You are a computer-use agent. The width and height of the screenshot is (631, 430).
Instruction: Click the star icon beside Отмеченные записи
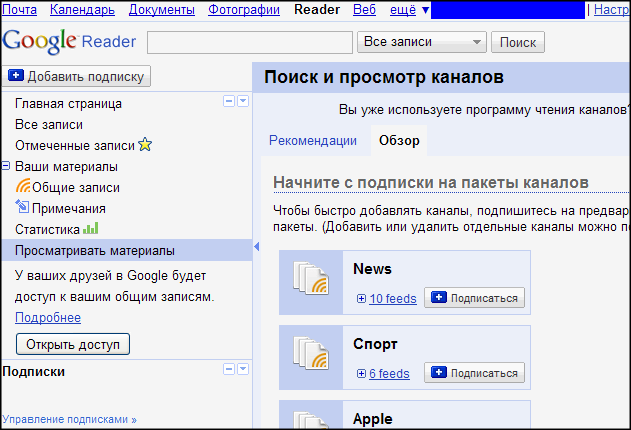pyautogui.click(x=145, y=144)
